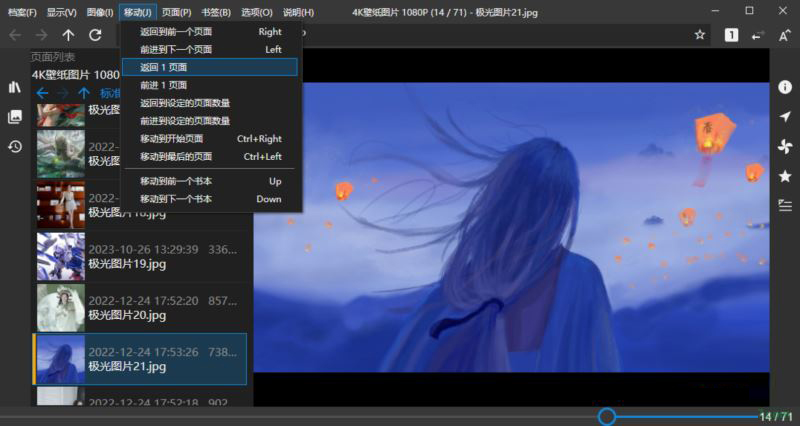Choose 移动到开始页面 entry
Image resolution: width=800 pixels, height=426 pixels.
(x=211, y=139)
